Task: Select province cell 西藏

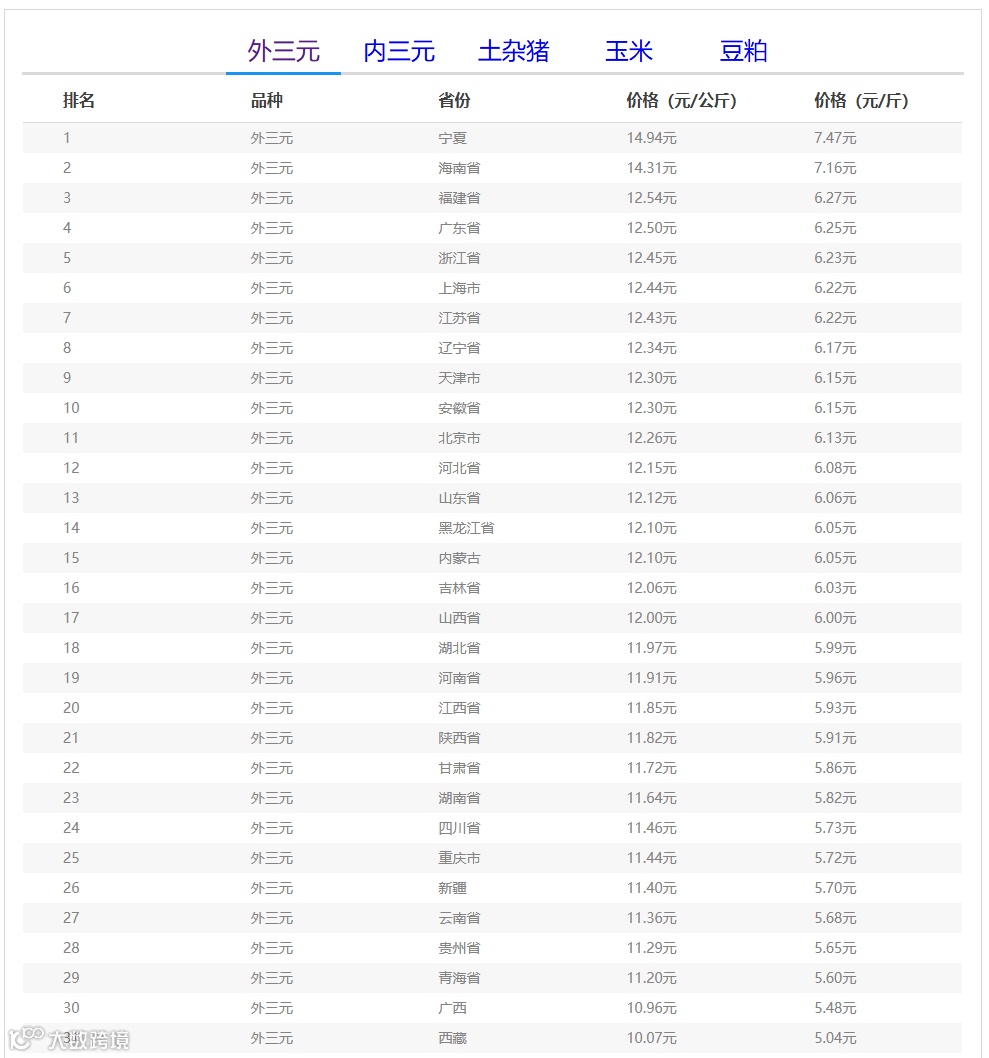Action: 452,1038
